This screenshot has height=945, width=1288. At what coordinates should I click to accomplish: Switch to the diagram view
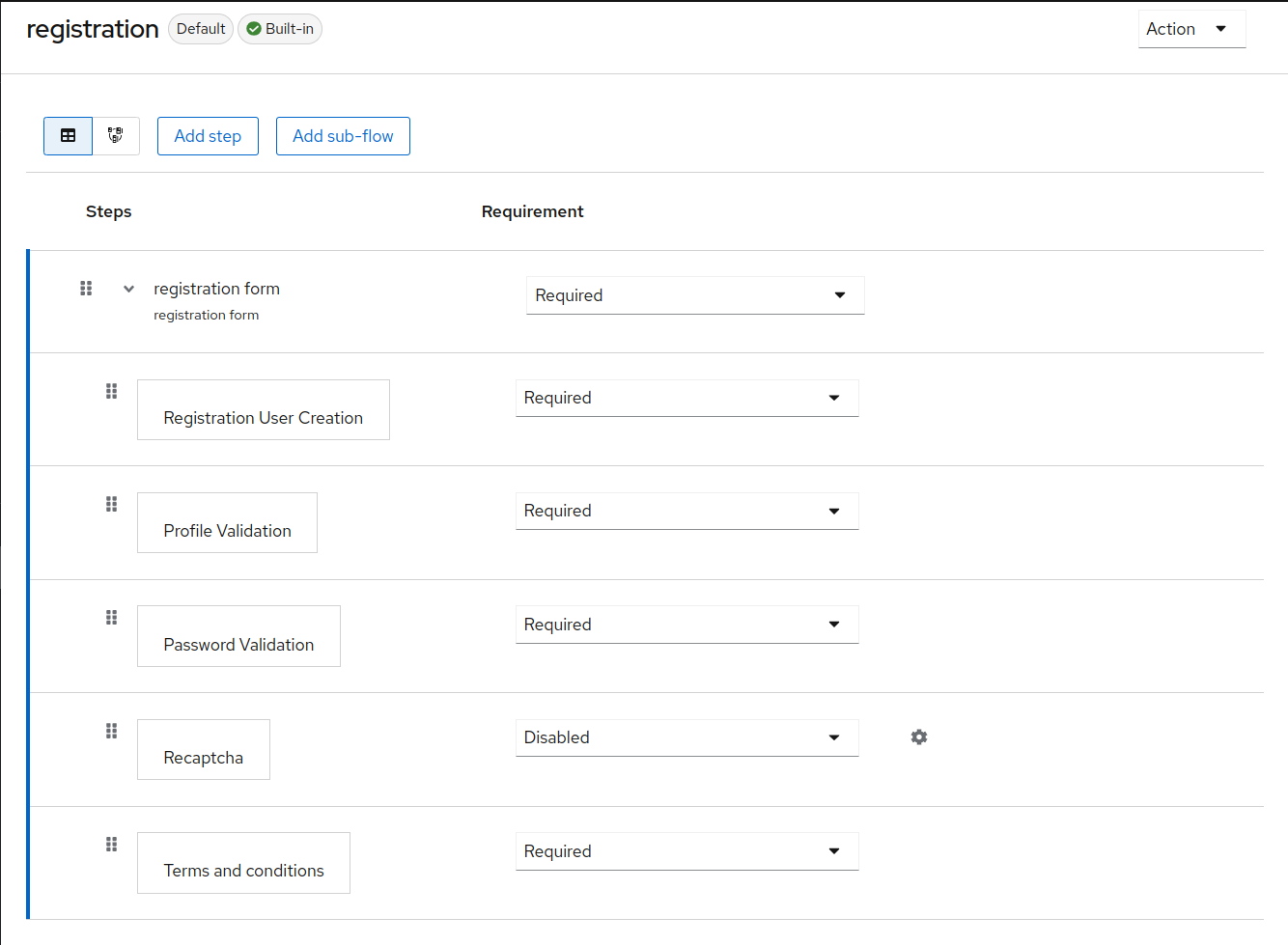tap(116, 136)
